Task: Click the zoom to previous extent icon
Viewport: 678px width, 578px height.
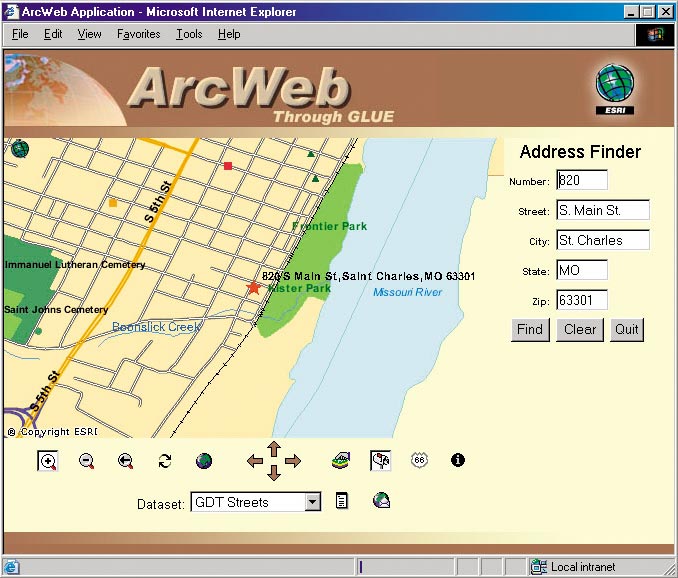Action: [x=125, y=461]
